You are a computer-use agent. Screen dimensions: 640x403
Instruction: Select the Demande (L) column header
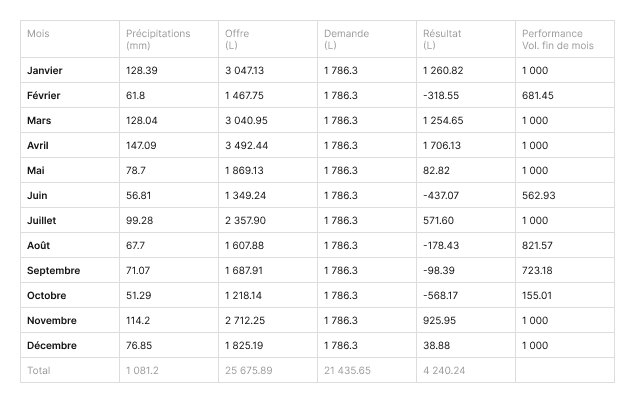[x=346, y=39]
